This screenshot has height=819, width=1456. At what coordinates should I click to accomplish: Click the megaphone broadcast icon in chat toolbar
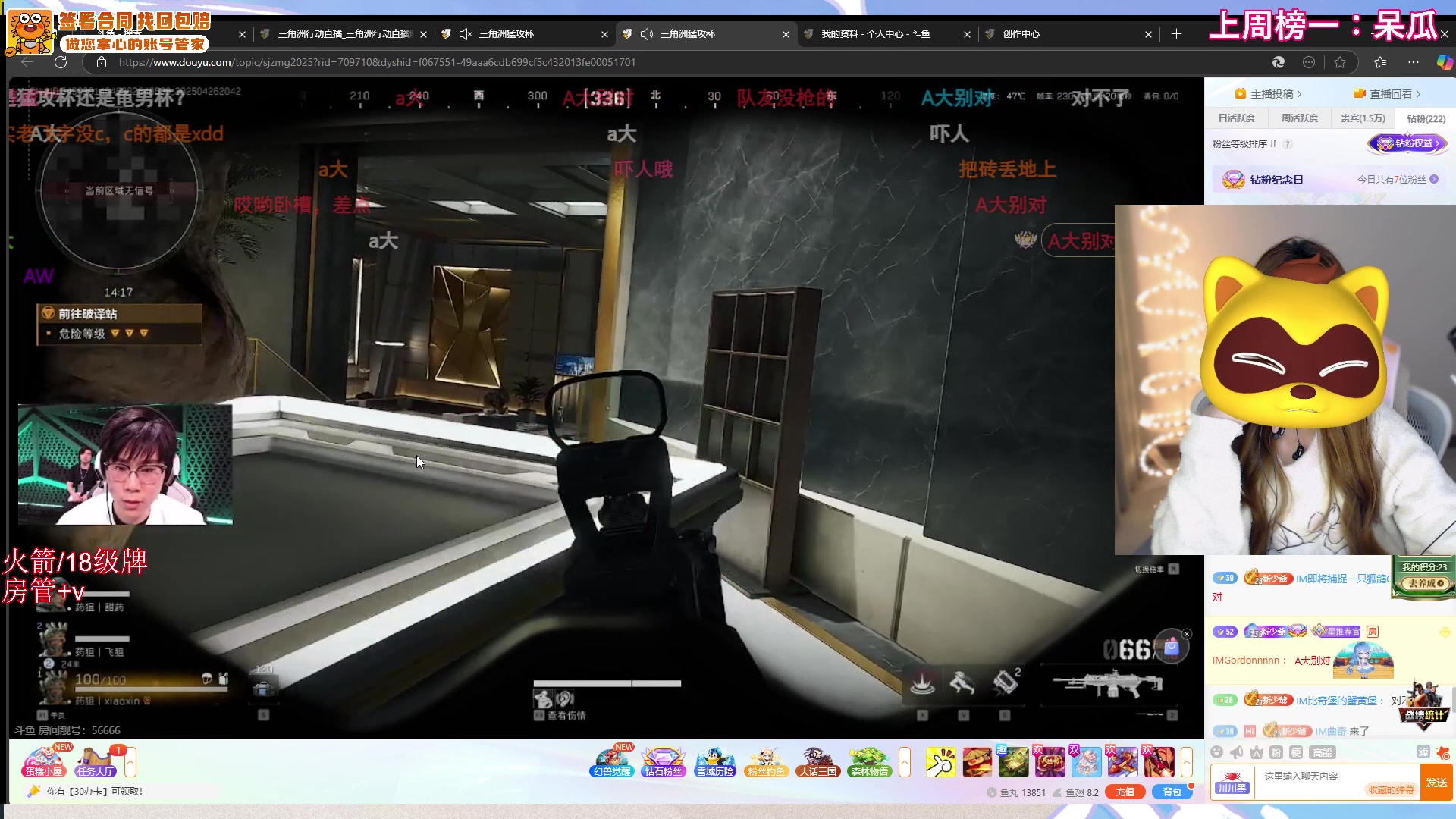1237,752
